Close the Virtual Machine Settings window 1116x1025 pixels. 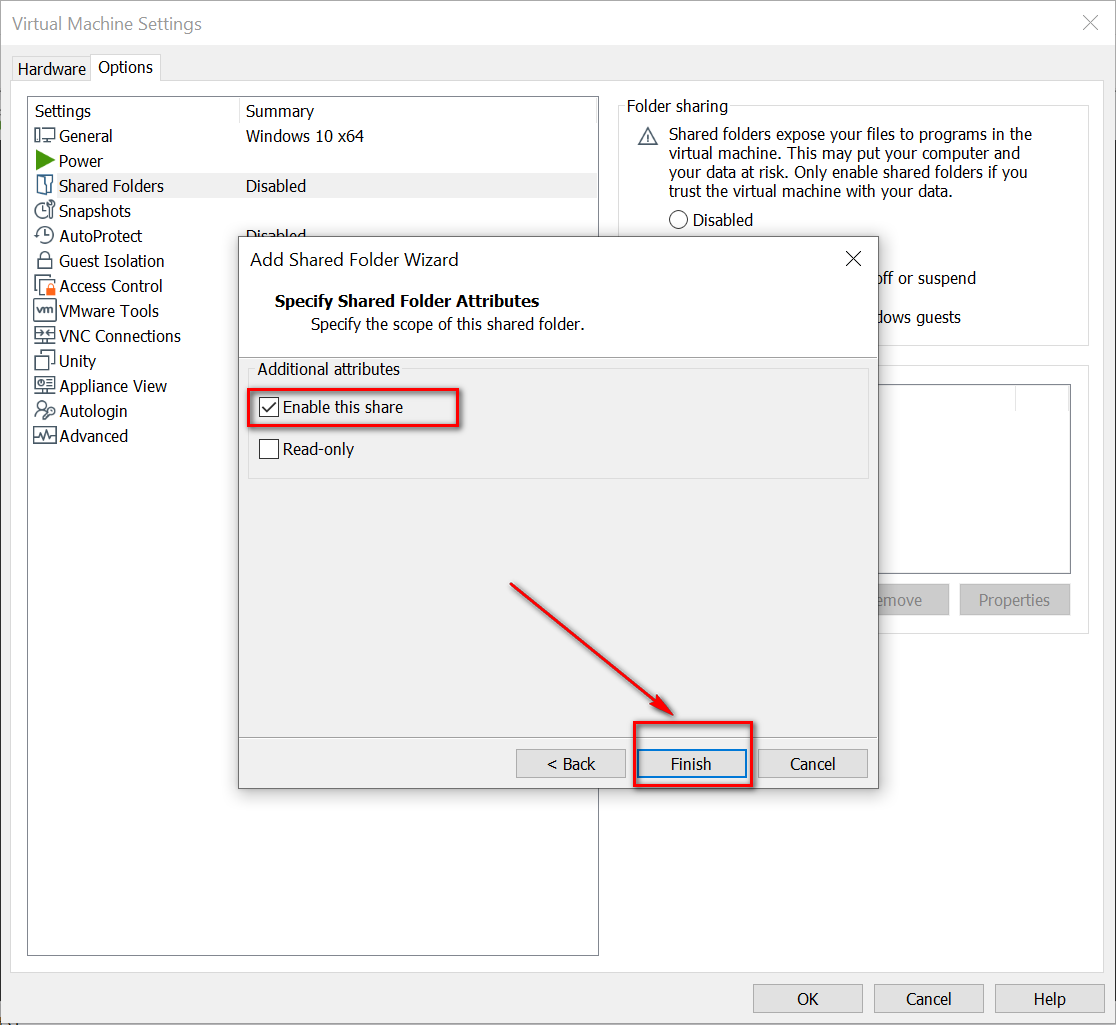coord(1090,23)
